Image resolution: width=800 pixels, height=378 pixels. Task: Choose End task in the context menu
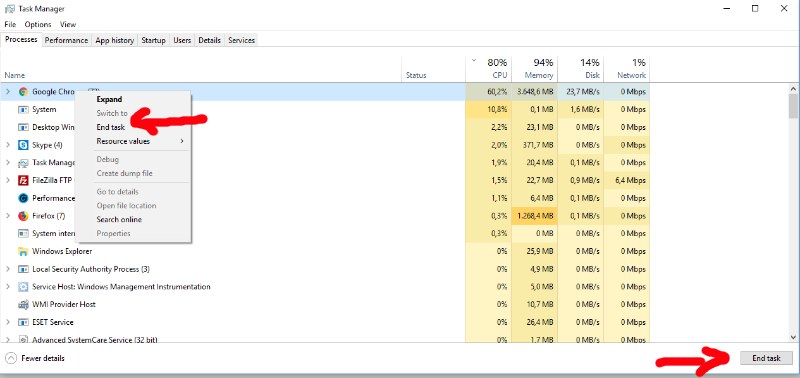[133, 128]
